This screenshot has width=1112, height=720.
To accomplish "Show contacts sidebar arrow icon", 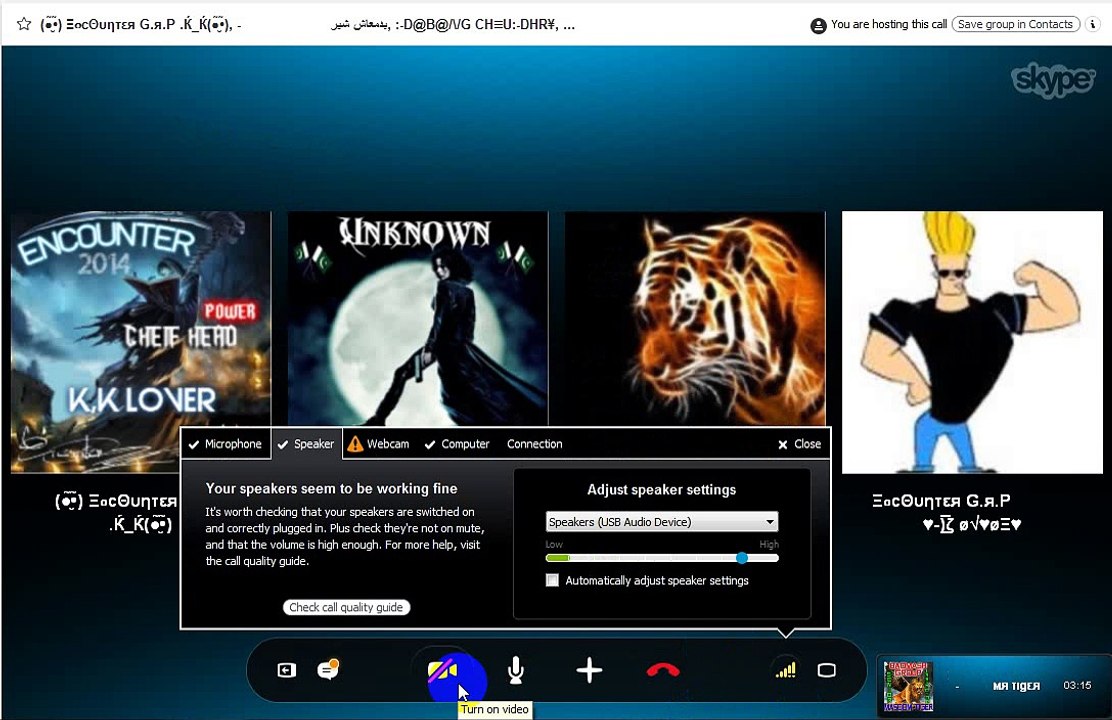I will [287, 670].
